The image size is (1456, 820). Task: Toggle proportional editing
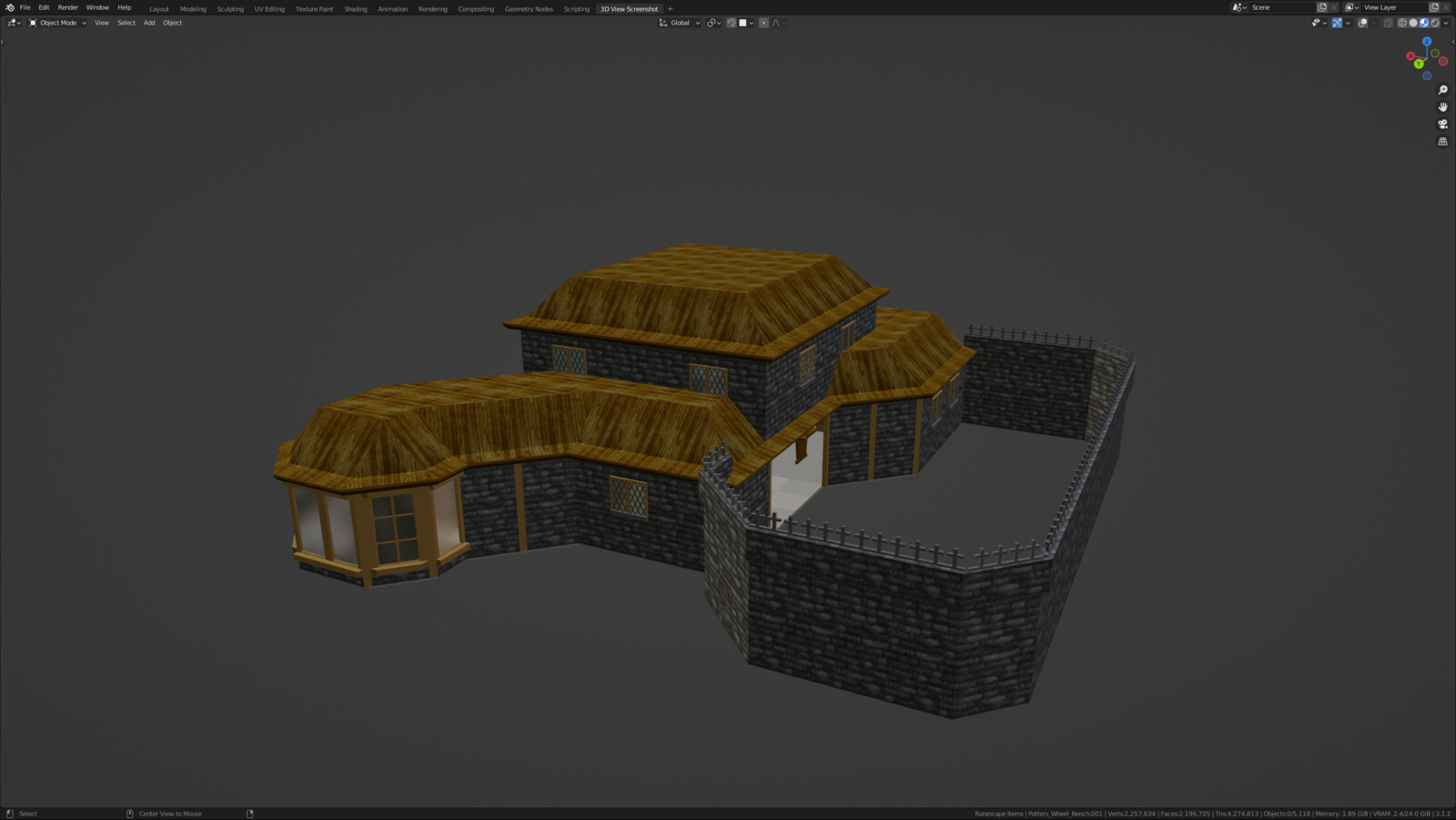pos(763,23)
